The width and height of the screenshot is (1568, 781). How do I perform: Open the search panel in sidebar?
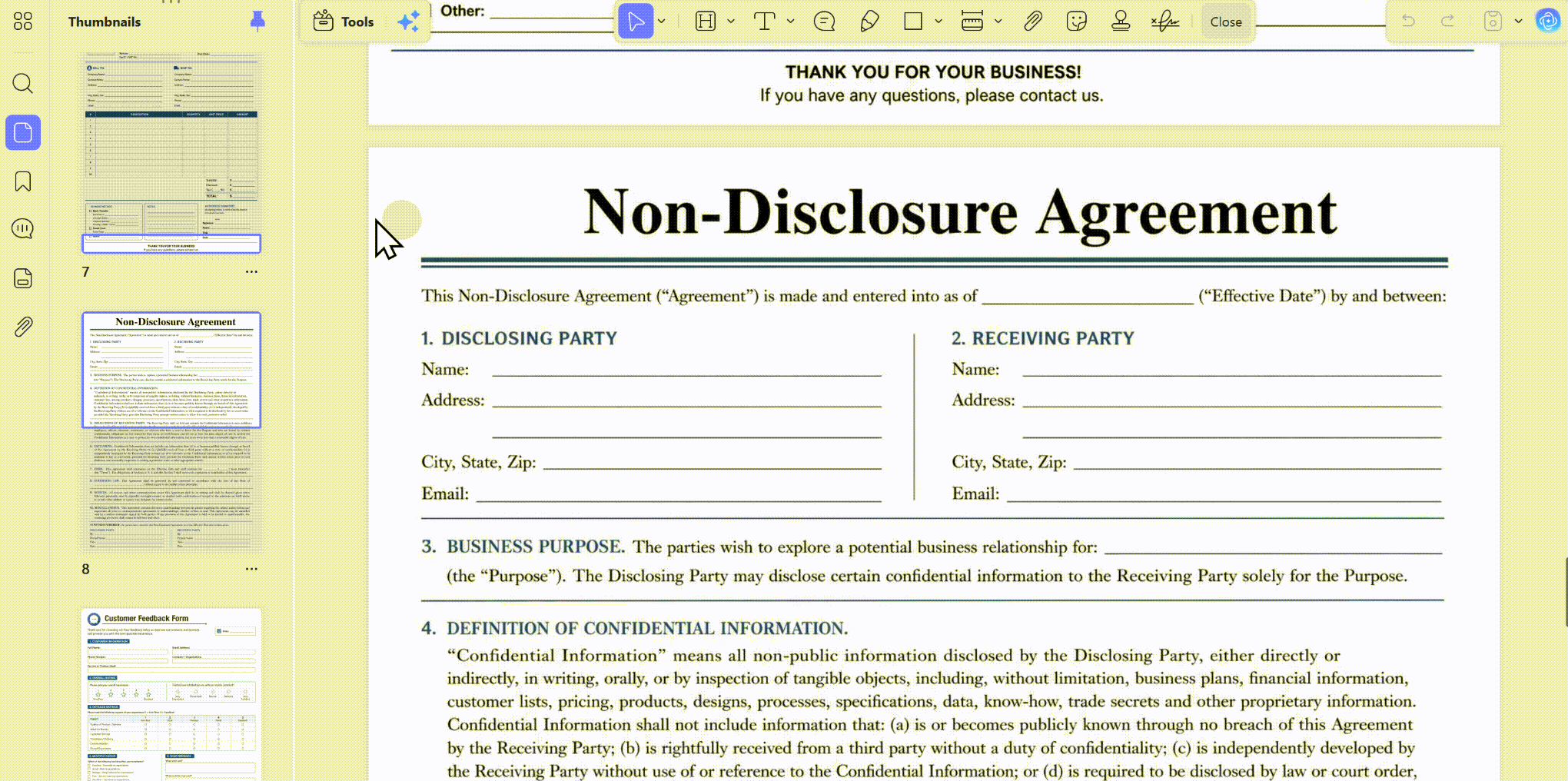[23, 83]
